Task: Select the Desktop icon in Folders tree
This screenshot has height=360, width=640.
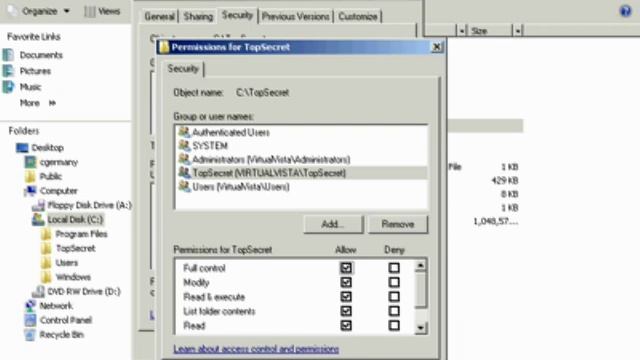Action: tap(22, 147)
